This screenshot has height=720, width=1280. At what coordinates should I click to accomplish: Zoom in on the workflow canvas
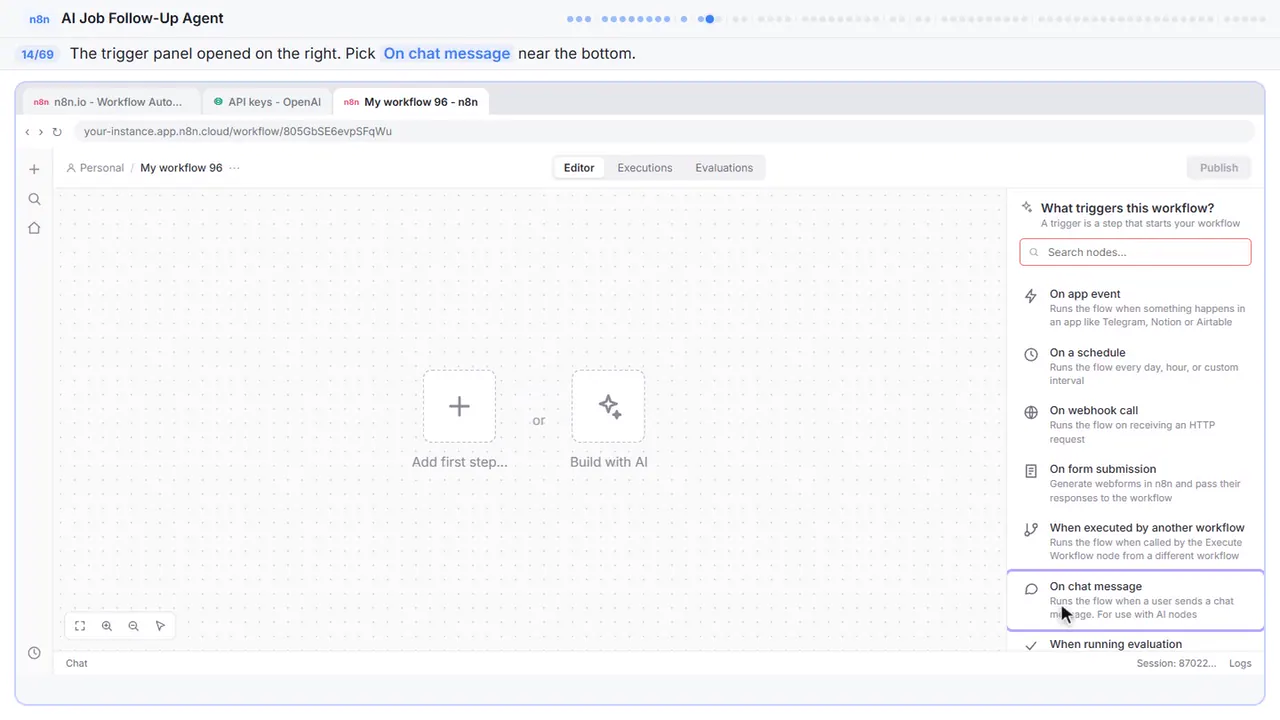click(x=107, y=626)
